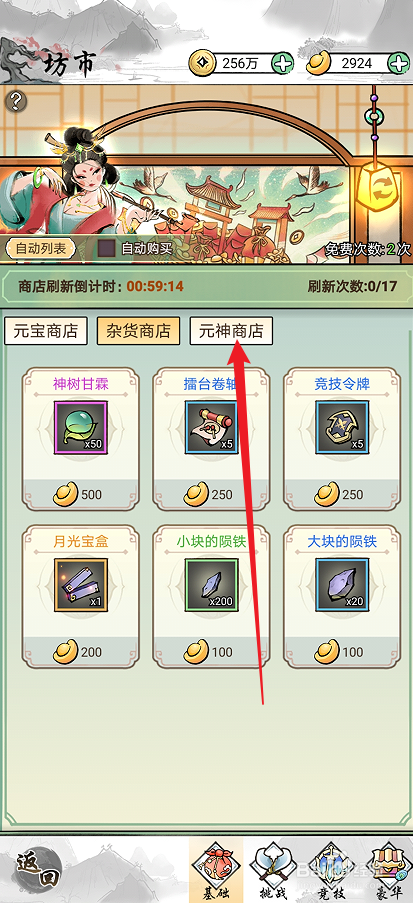Select the 擂台卷轴 scroll item
The height and width of the screenshot is (903, 413).
211,427
